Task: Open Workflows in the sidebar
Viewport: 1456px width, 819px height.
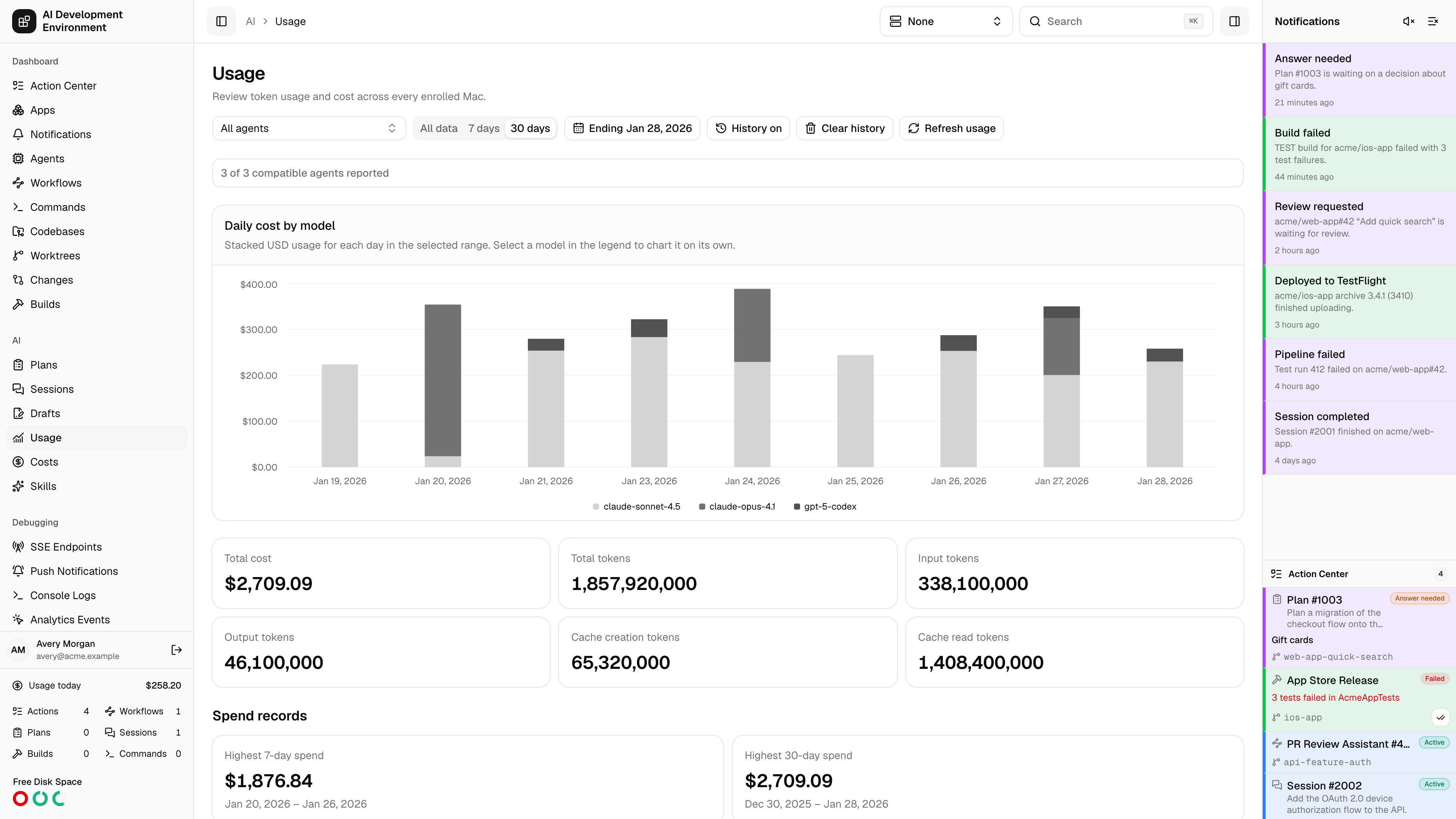Action: [x=97, y=183]
